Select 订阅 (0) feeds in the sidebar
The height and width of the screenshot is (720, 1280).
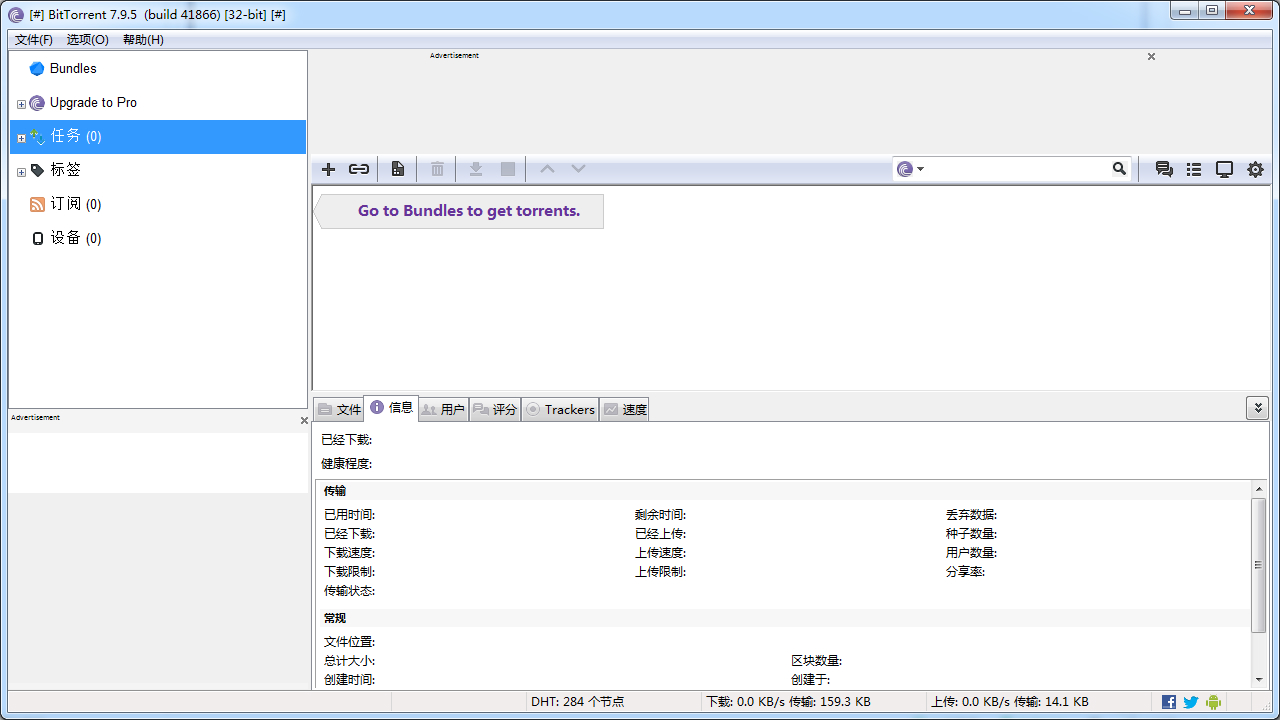pyautogui.click(x=158, y=205)
